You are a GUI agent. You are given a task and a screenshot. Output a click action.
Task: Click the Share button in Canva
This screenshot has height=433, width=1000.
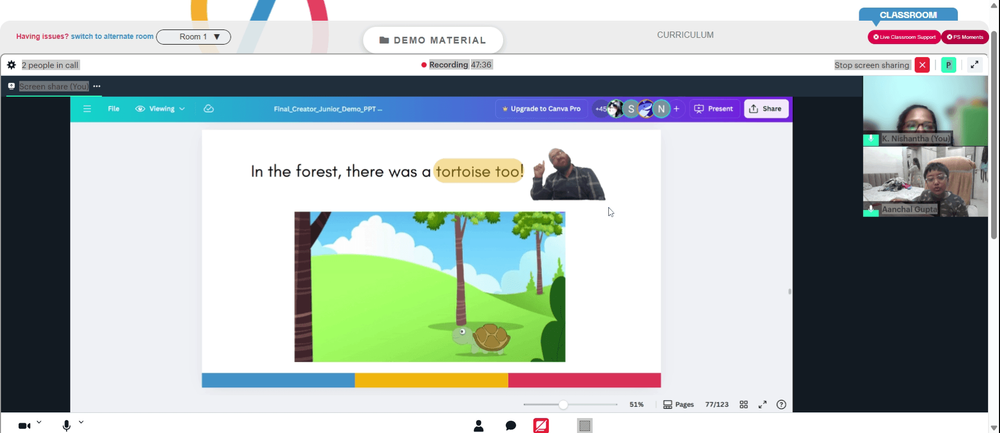766,109
